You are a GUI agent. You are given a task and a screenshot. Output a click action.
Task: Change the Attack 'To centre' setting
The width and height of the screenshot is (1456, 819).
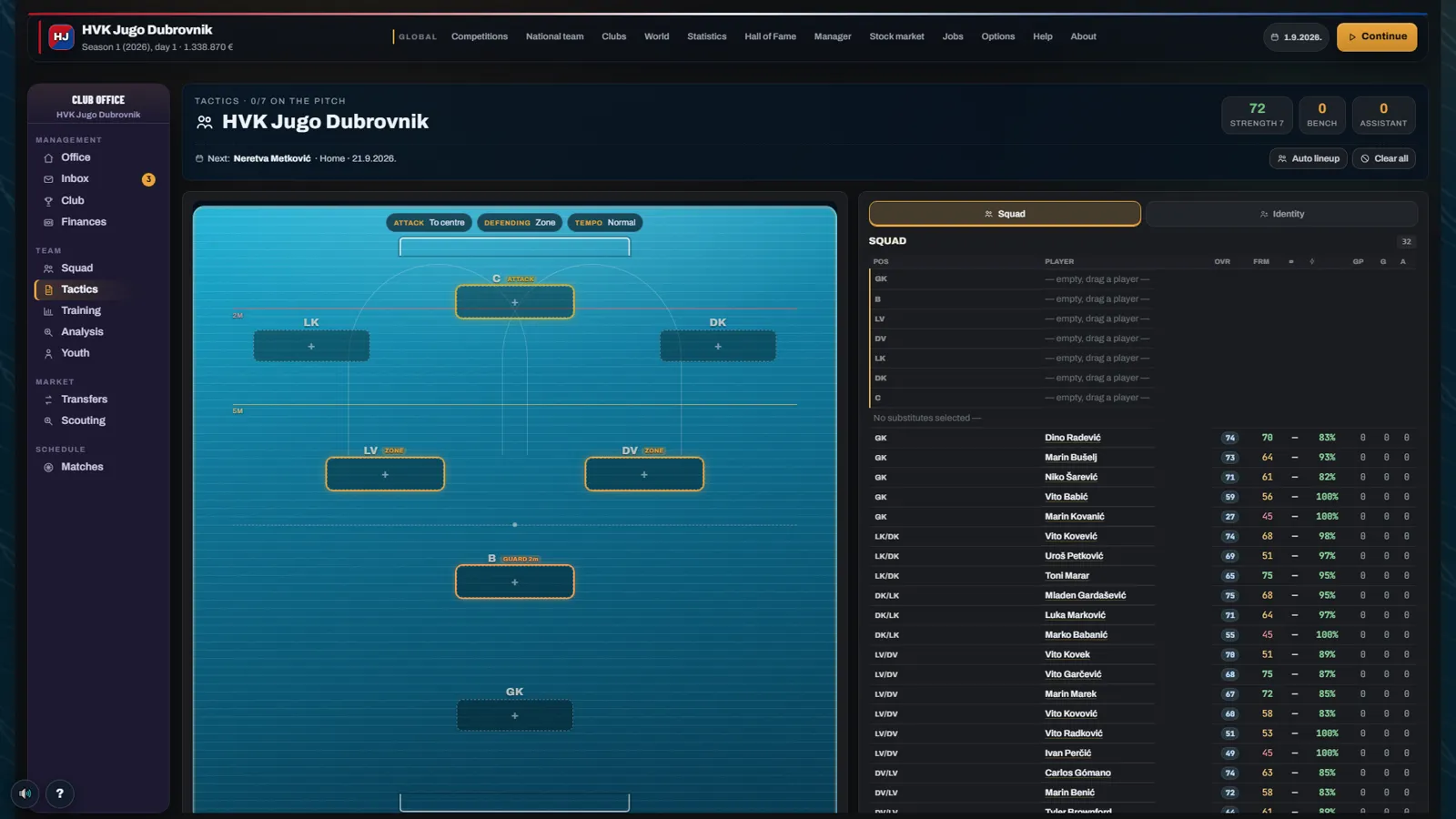point(429,223)
